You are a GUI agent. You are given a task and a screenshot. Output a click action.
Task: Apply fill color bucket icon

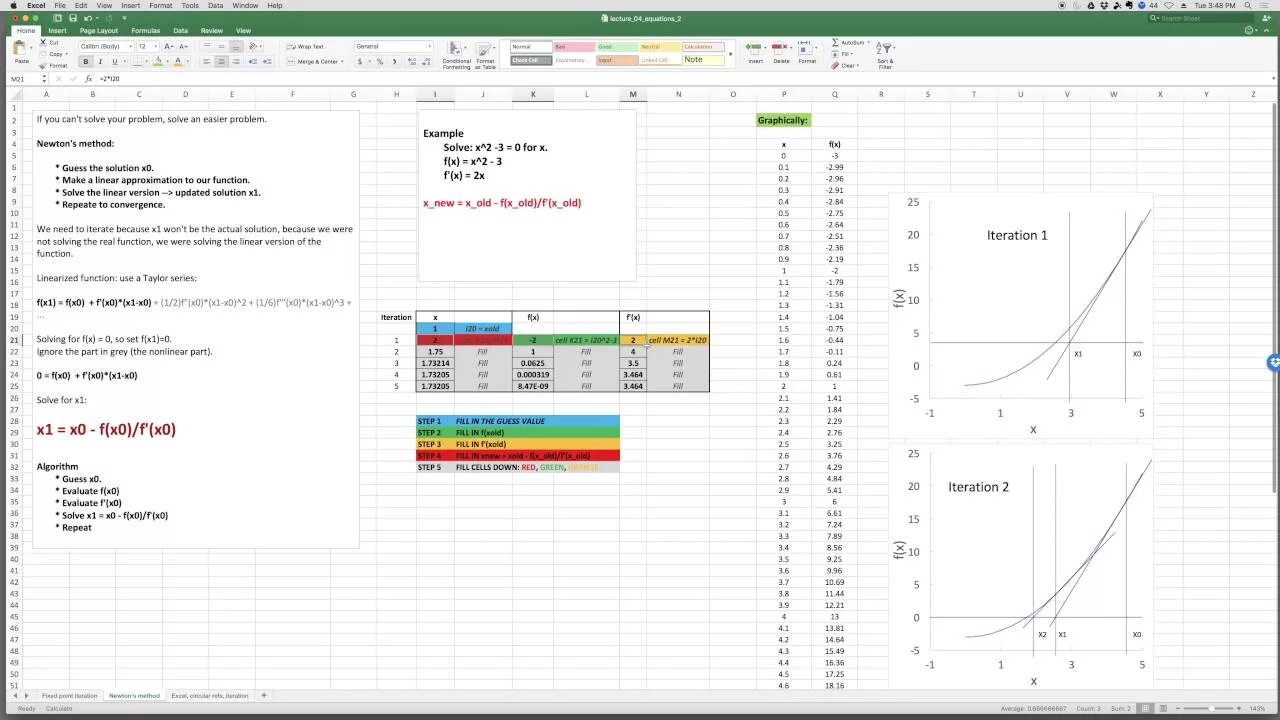(157, 62)
